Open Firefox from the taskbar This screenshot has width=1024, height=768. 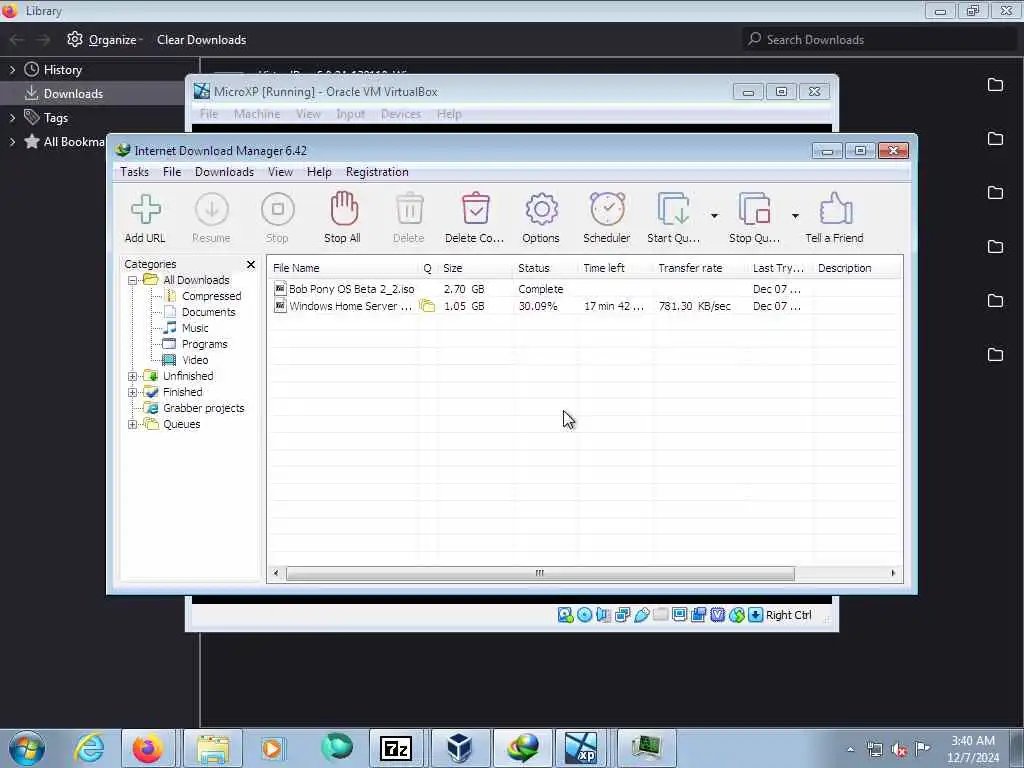148,748
